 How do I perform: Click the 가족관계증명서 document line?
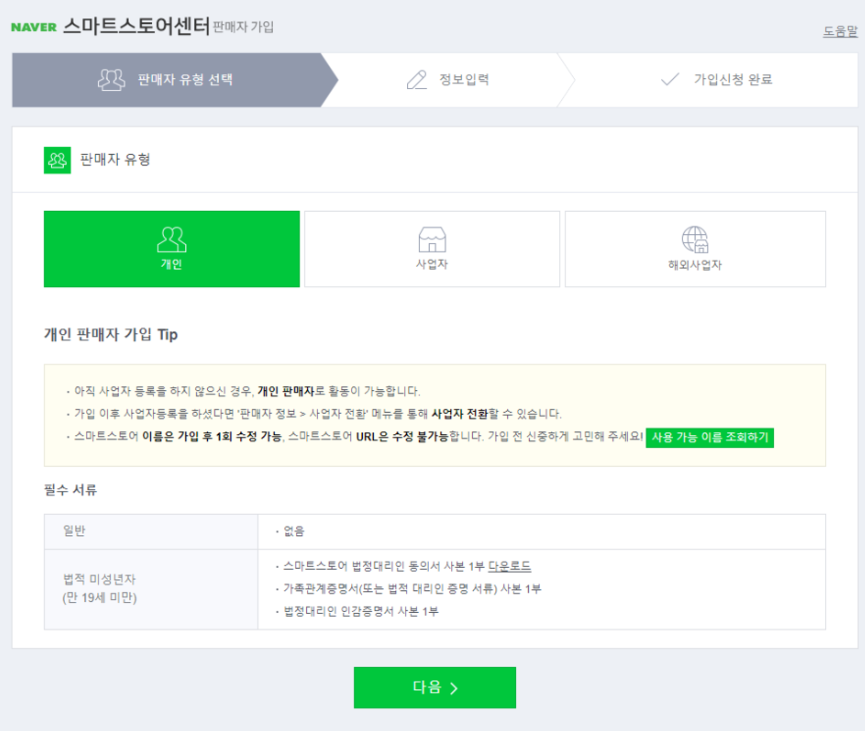coord(412,589)
